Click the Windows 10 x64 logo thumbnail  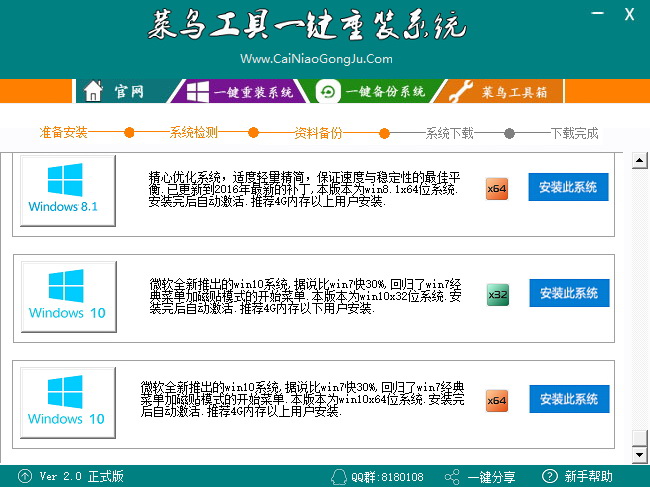tap(68, 403)
